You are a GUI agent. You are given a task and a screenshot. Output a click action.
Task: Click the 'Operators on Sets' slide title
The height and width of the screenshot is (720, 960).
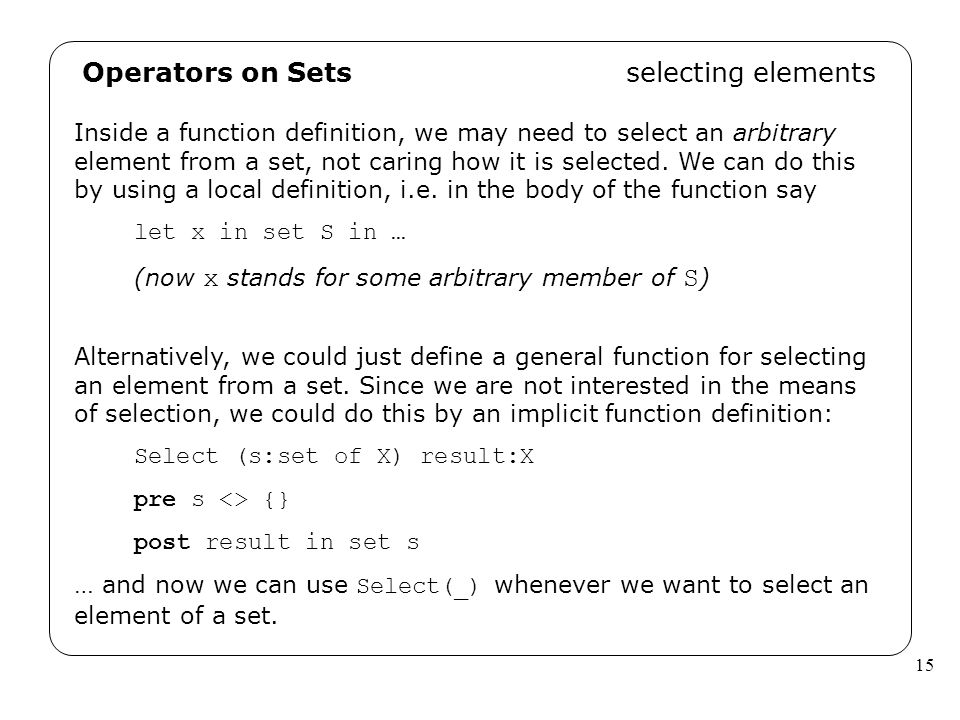point(217,72)
